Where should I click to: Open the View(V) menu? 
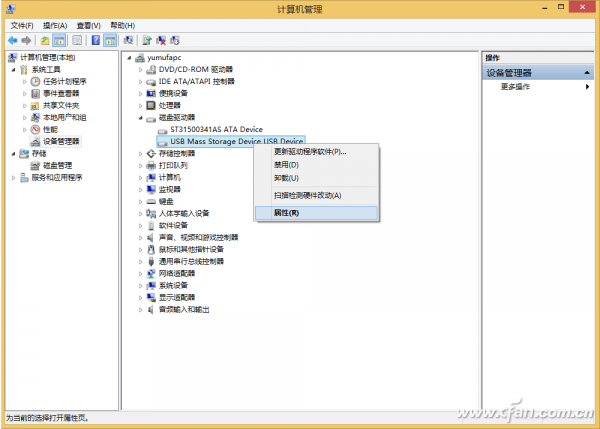[88, 26]
